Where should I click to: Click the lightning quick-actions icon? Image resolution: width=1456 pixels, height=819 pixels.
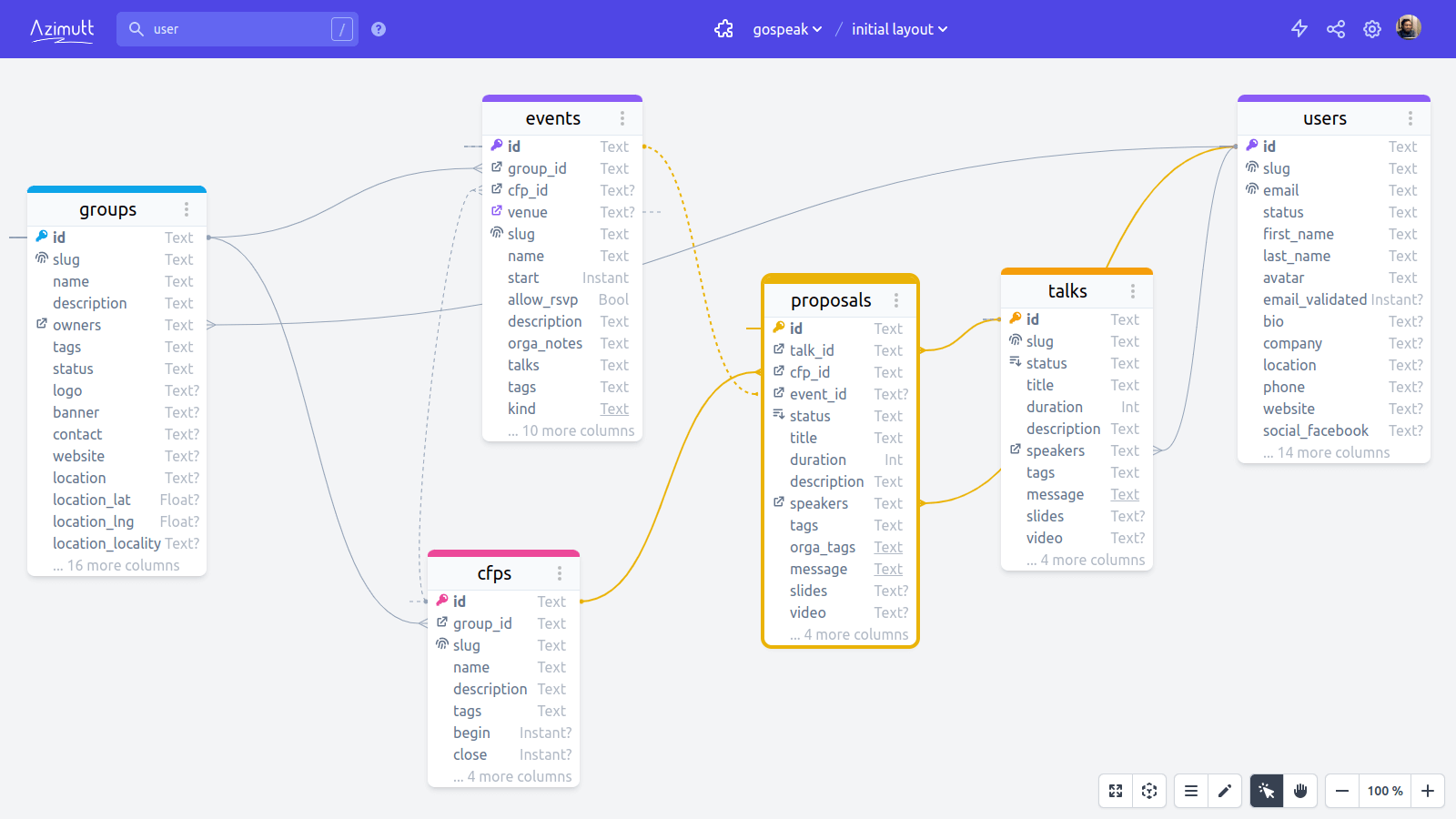(x=1299, y=28)
